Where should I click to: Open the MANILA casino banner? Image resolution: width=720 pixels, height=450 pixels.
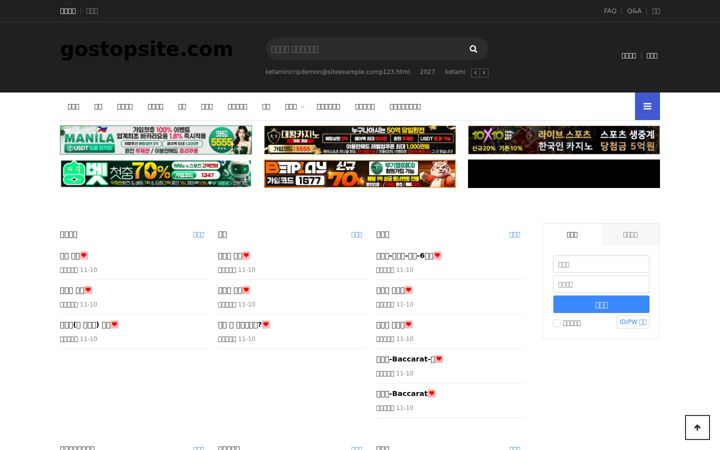click(x=156, y=140)
